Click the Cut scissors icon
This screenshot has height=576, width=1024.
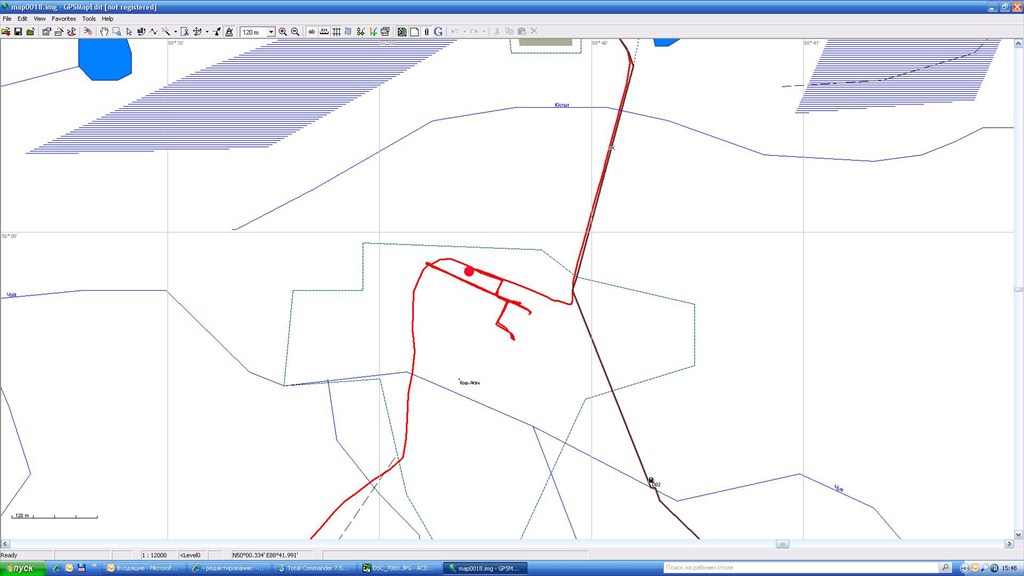[x=497, y=31]
